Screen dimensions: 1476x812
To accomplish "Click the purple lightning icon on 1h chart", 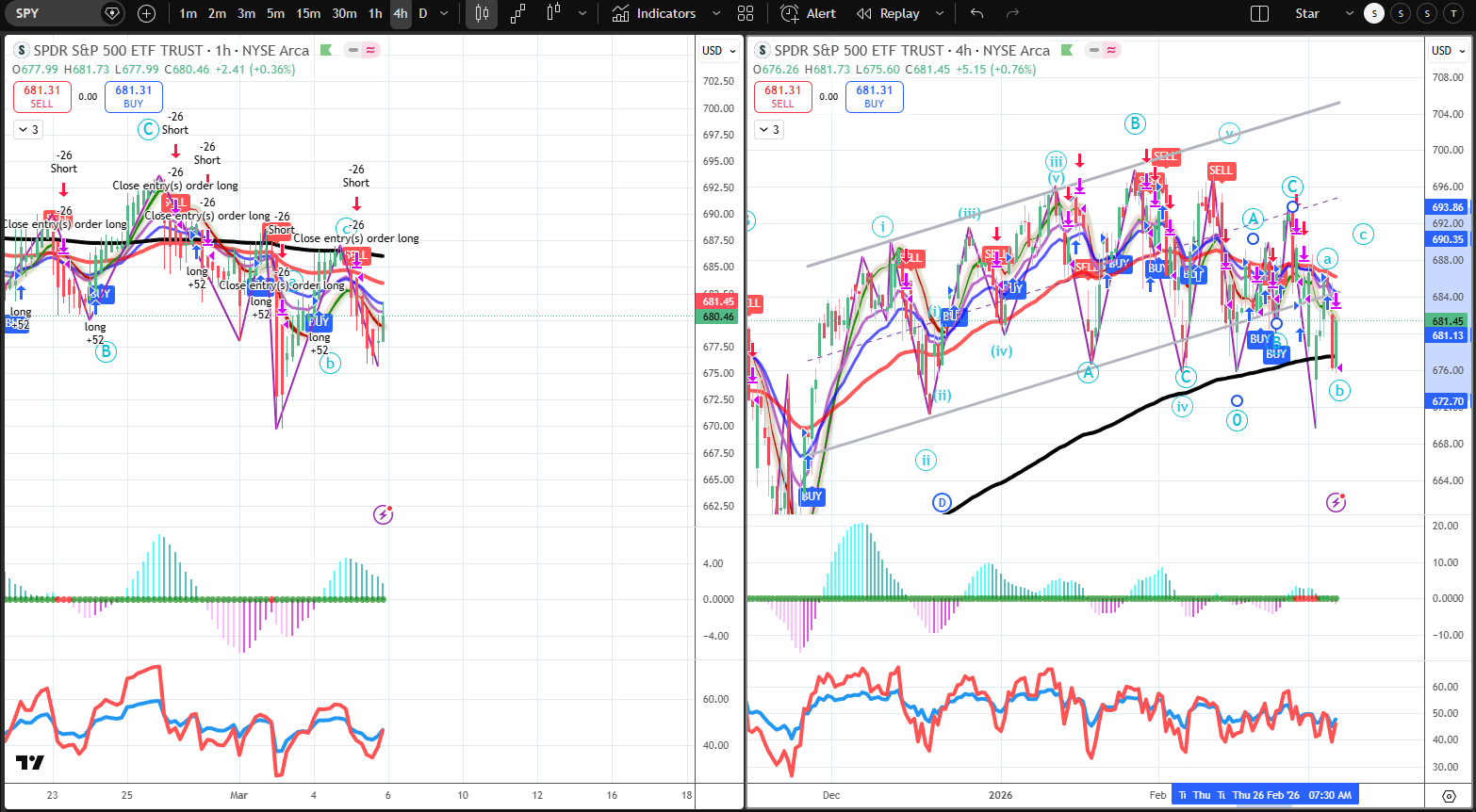I will pyautogui.click(x=383, y=514).
